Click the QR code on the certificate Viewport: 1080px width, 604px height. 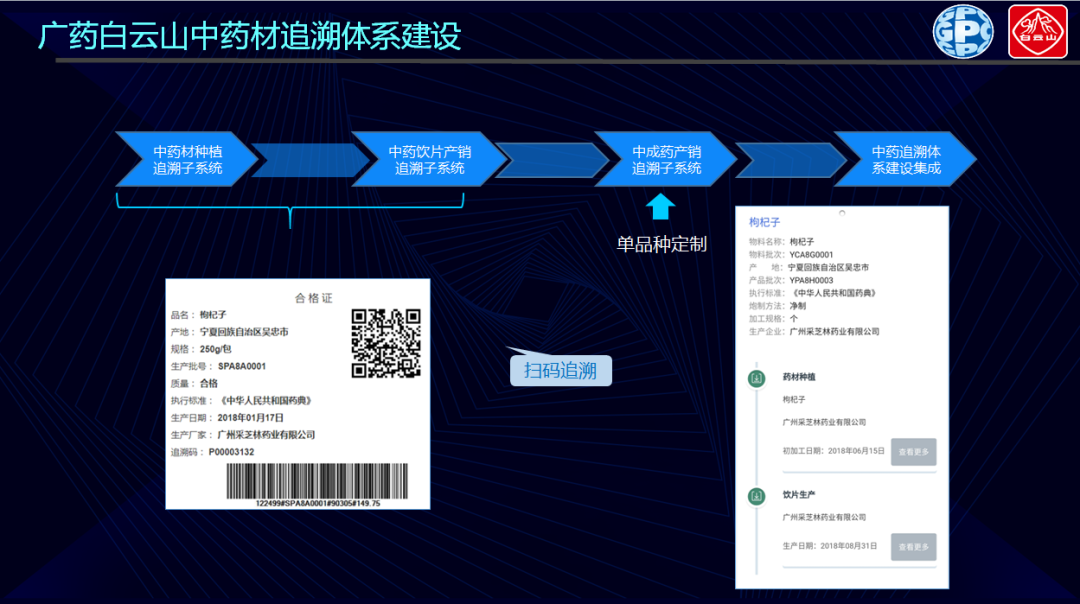386,343
